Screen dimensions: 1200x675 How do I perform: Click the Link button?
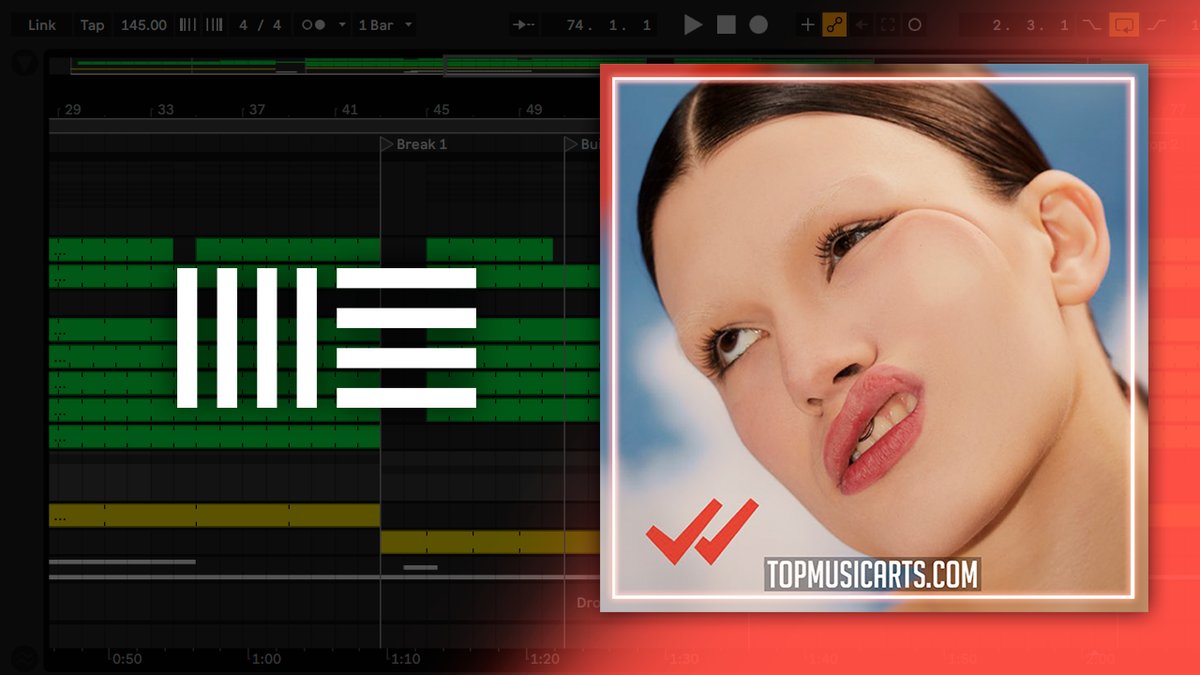tap(42, 25)
